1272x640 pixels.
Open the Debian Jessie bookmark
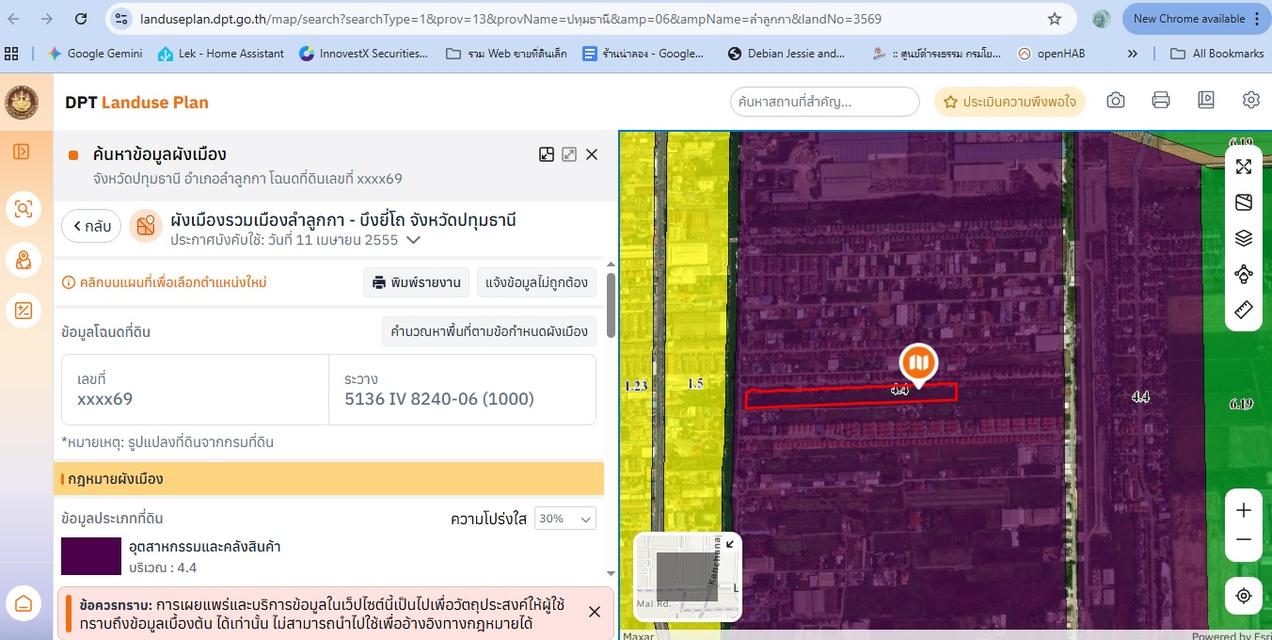tap(787, 53)
